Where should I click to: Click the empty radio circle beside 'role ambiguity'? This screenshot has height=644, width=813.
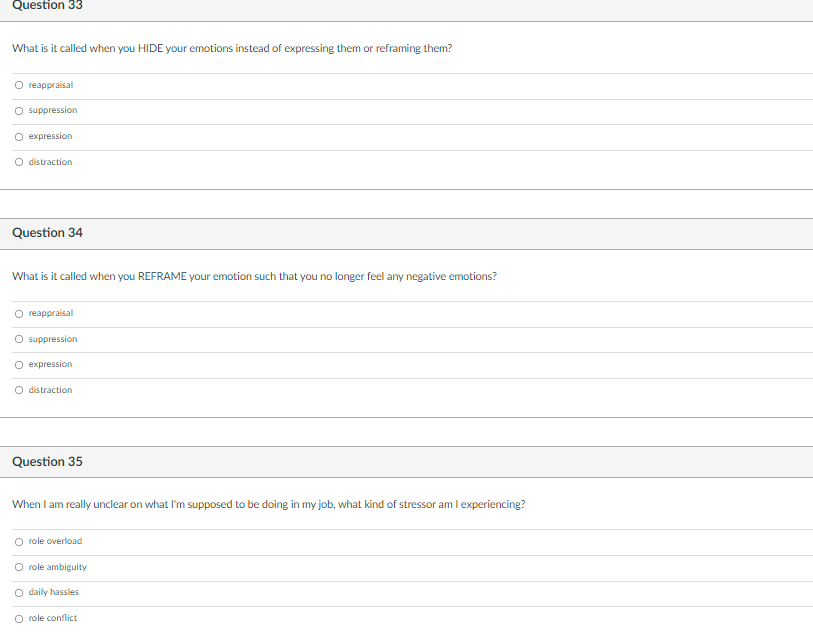[18, 567]
